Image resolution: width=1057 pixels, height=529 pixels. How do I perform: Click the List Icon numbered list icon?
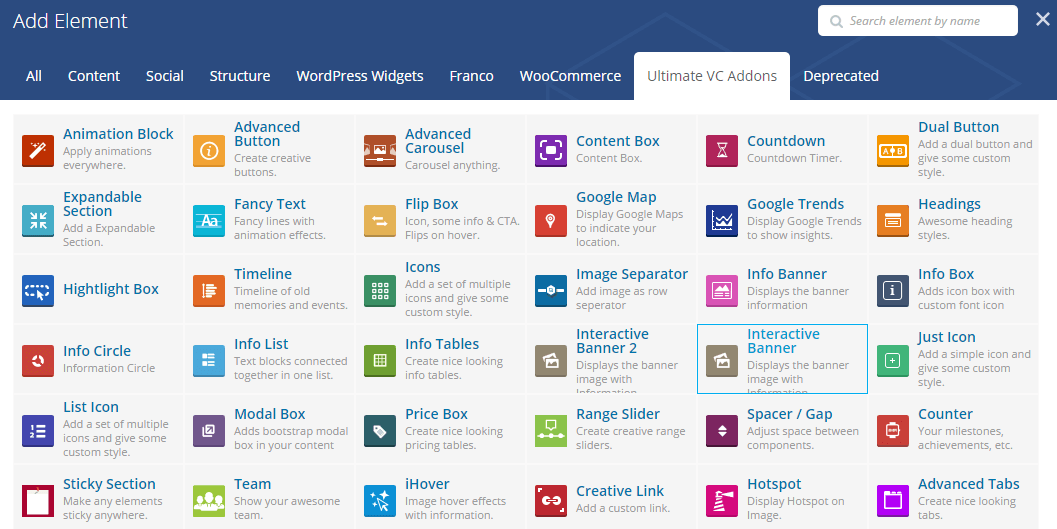tap(38, 431)
